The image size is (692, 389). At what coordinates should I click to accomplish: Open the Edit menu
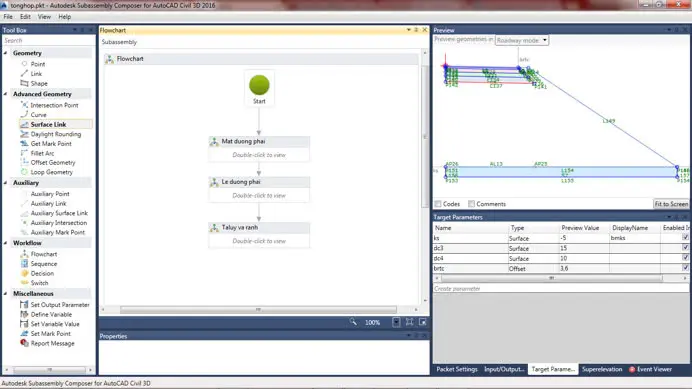click(25, 17)
